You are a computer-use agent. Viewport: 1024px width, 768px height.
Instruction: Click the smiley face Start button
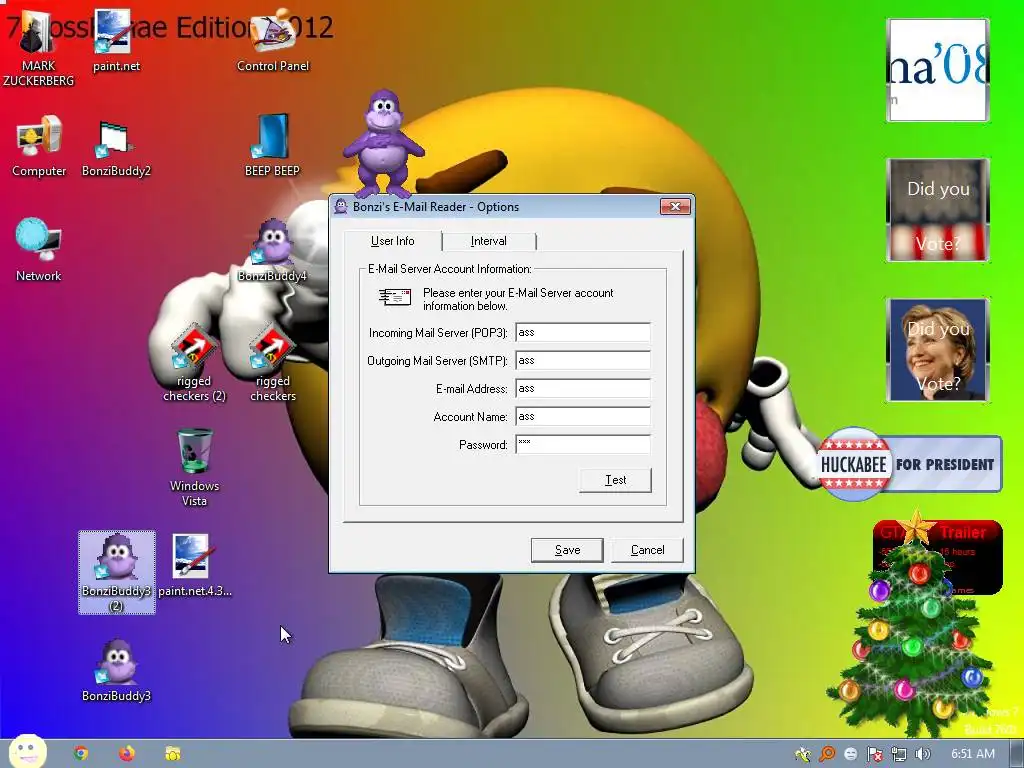27,752
